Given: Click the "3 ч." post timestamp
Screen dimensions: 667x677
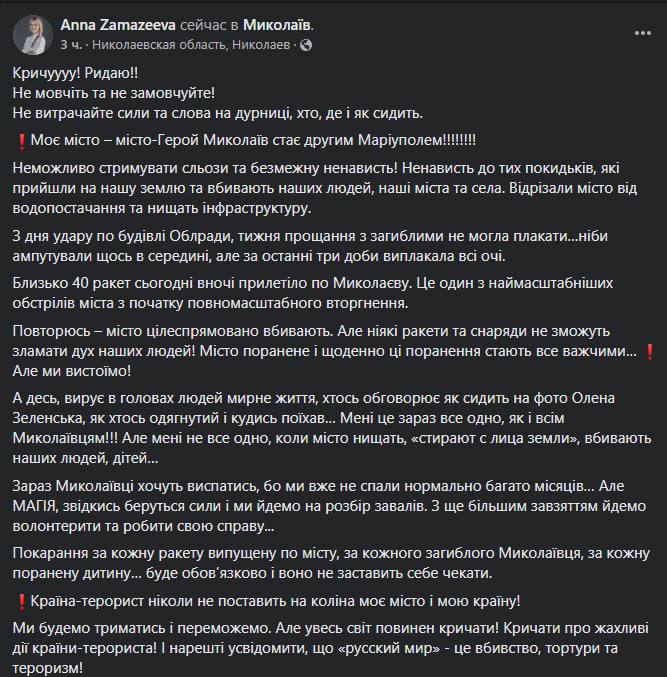Looking at the screenshot, I should point(70,46).
